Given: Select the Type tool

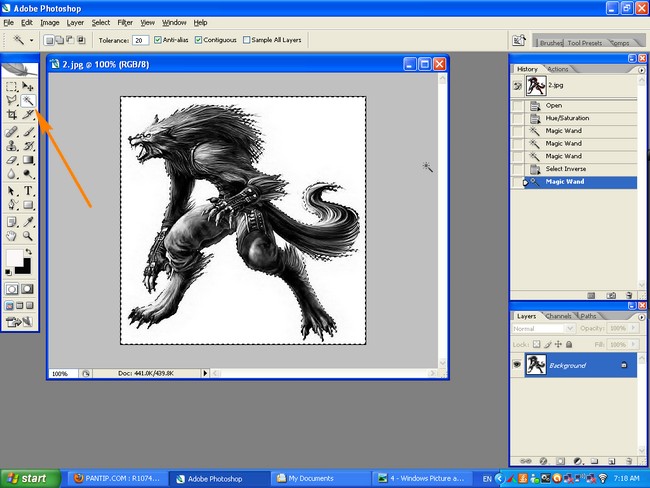Looking at the screenshot, I should (28, 191).
